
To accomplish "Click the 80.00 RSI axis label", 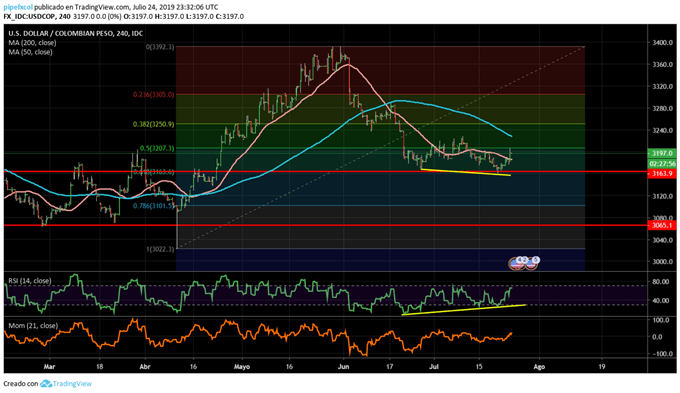I will tap(660, 281).
